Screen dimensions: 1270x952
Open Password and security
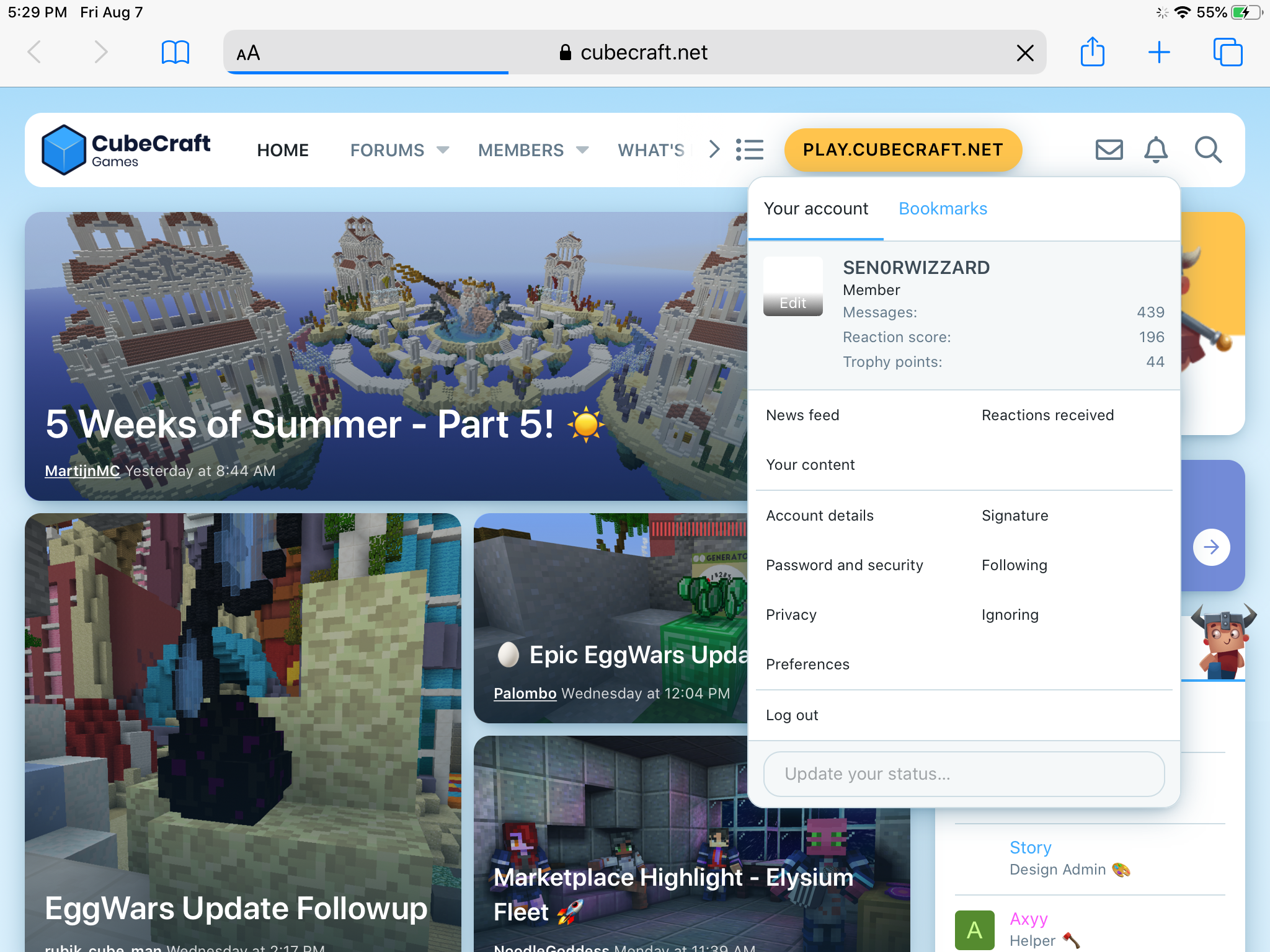[x=845, y=565]
